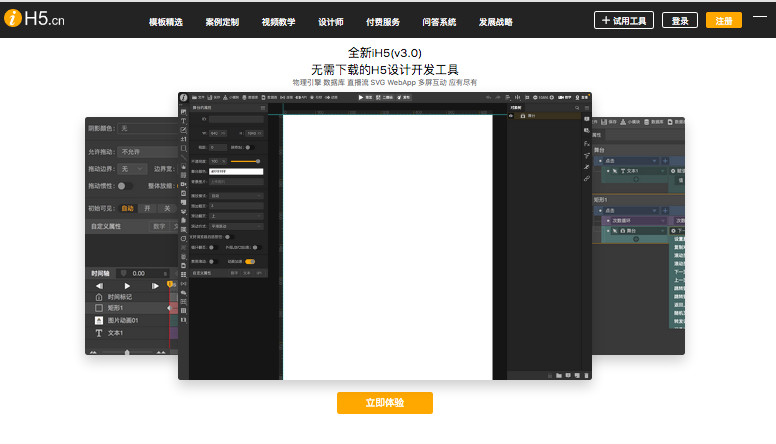Open the 允许拖动 dropdown
The width and height of the screenshot is (776, 444).
pyautogui.click(x=148, y=152)
